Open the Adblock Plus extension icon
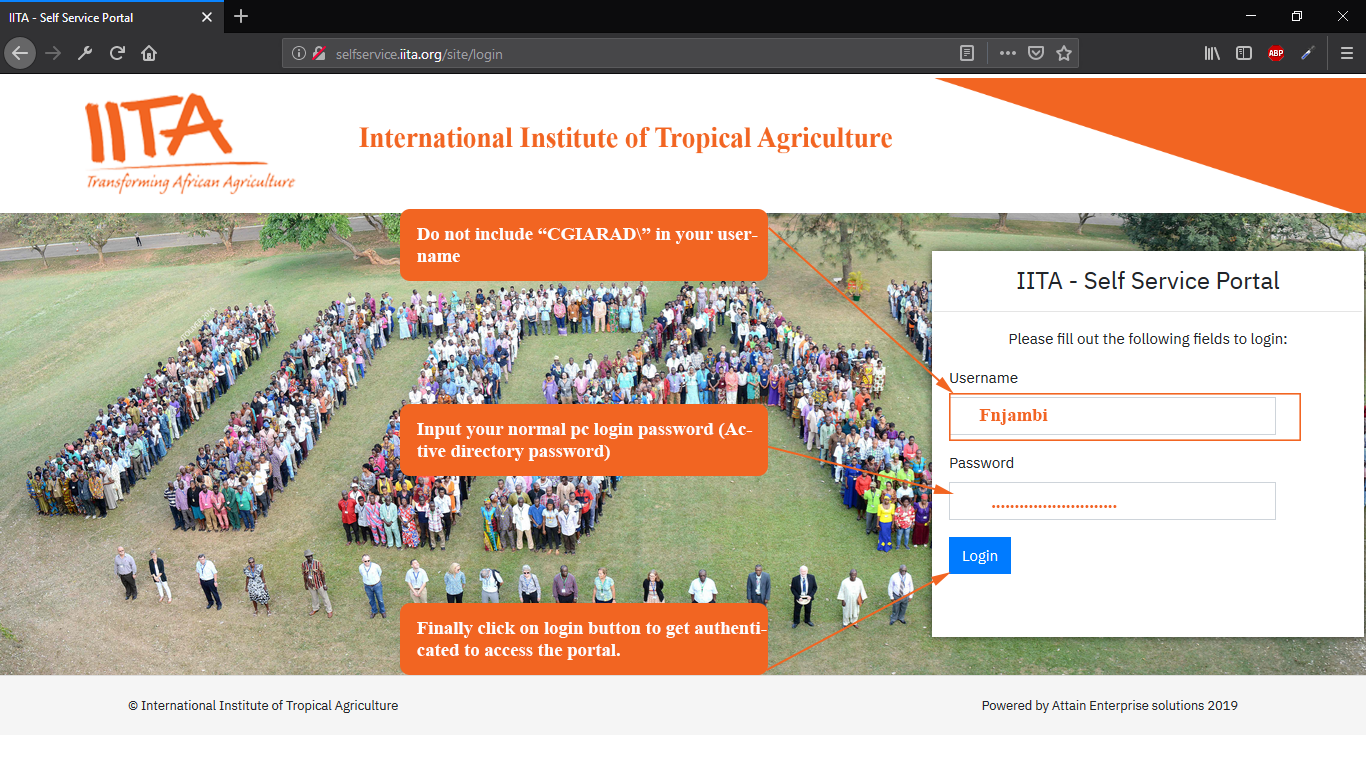Viewport: 1366px width, 764px height. 1276,54
